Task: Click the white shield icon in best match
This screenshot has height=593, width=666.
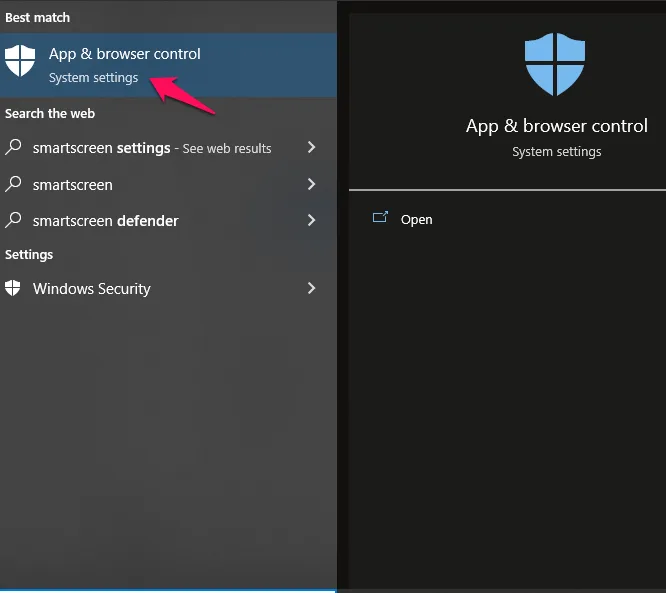Action: click(20, 61)
